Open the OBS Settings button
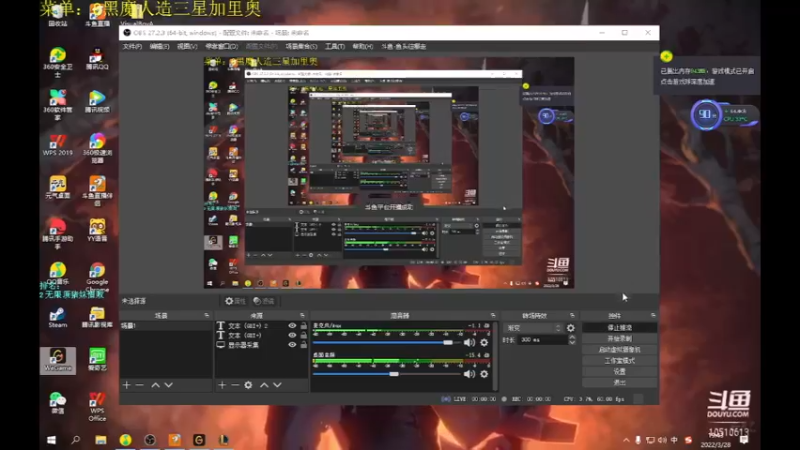Screen dimensions: 800x450 (x=619, y=371)
